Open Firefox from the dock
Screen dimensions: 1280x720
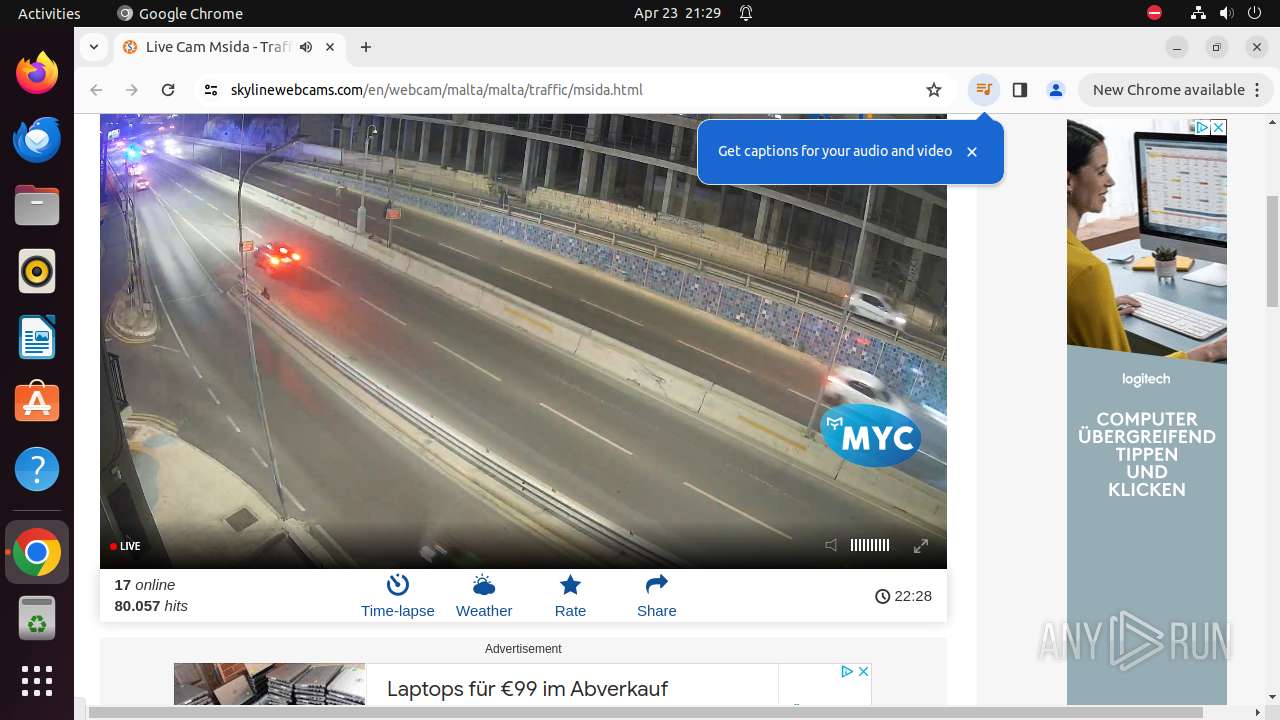37,73
